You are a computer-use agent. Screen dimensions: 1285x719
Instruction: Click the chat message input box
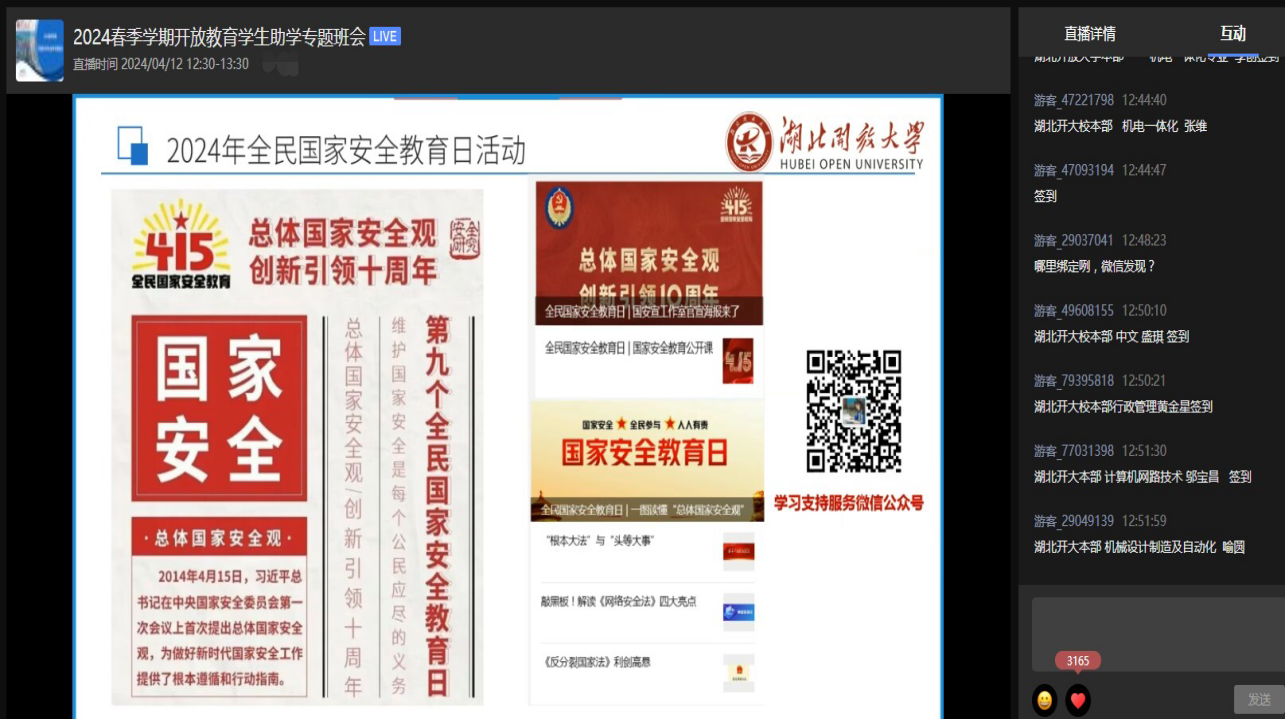click(x=1158, y=634)
